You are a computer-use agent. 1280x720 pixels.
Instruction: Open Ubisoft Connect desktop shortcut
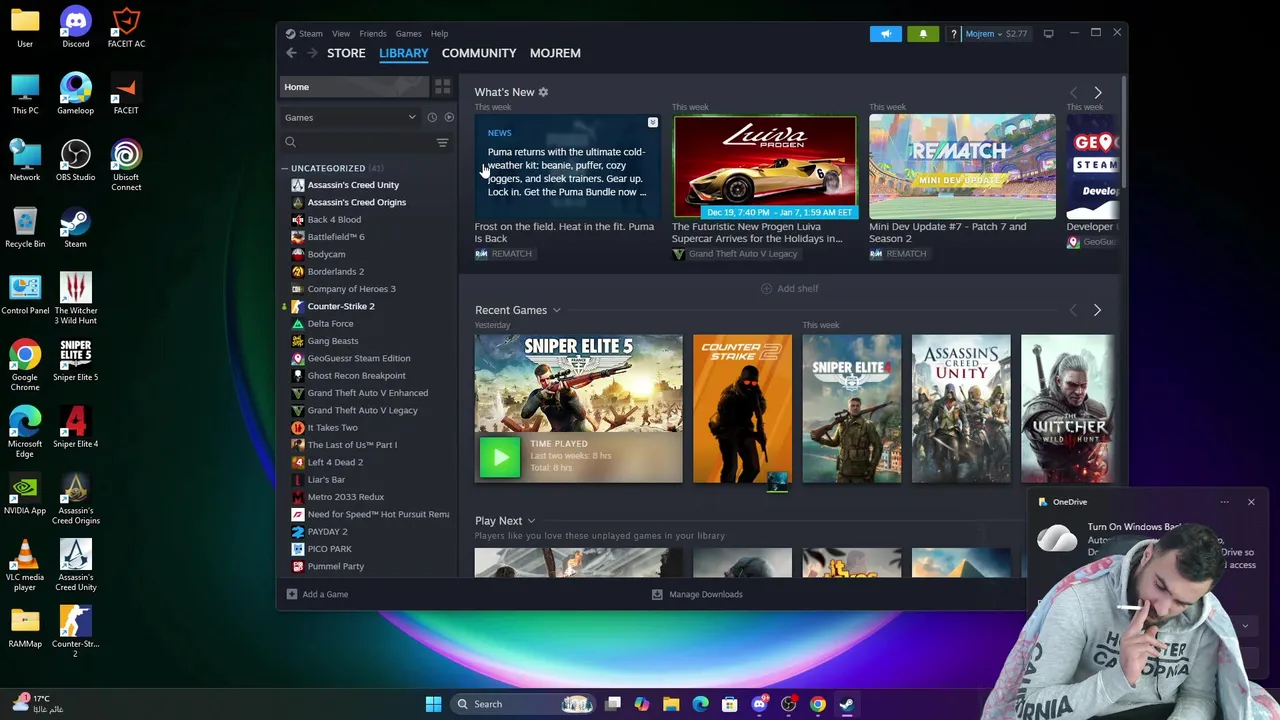tap(126, 166)
